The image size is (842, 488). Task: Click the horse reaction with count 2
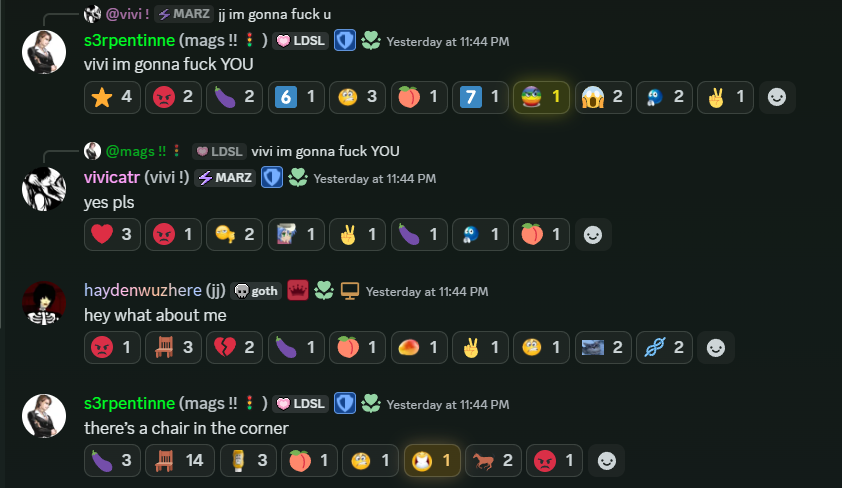[493, 461]
